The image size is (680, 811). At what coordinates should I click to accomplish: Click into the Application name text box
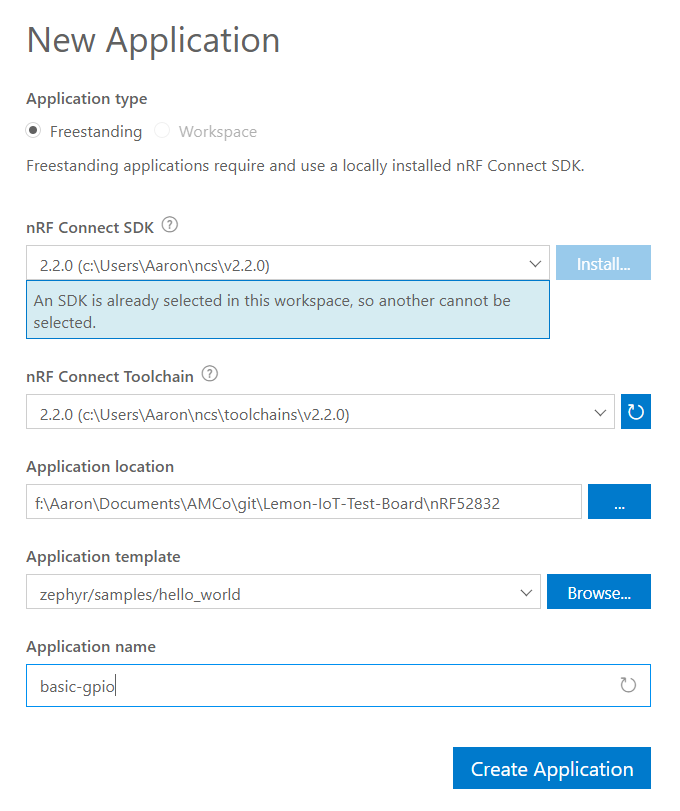coord(320,685)
